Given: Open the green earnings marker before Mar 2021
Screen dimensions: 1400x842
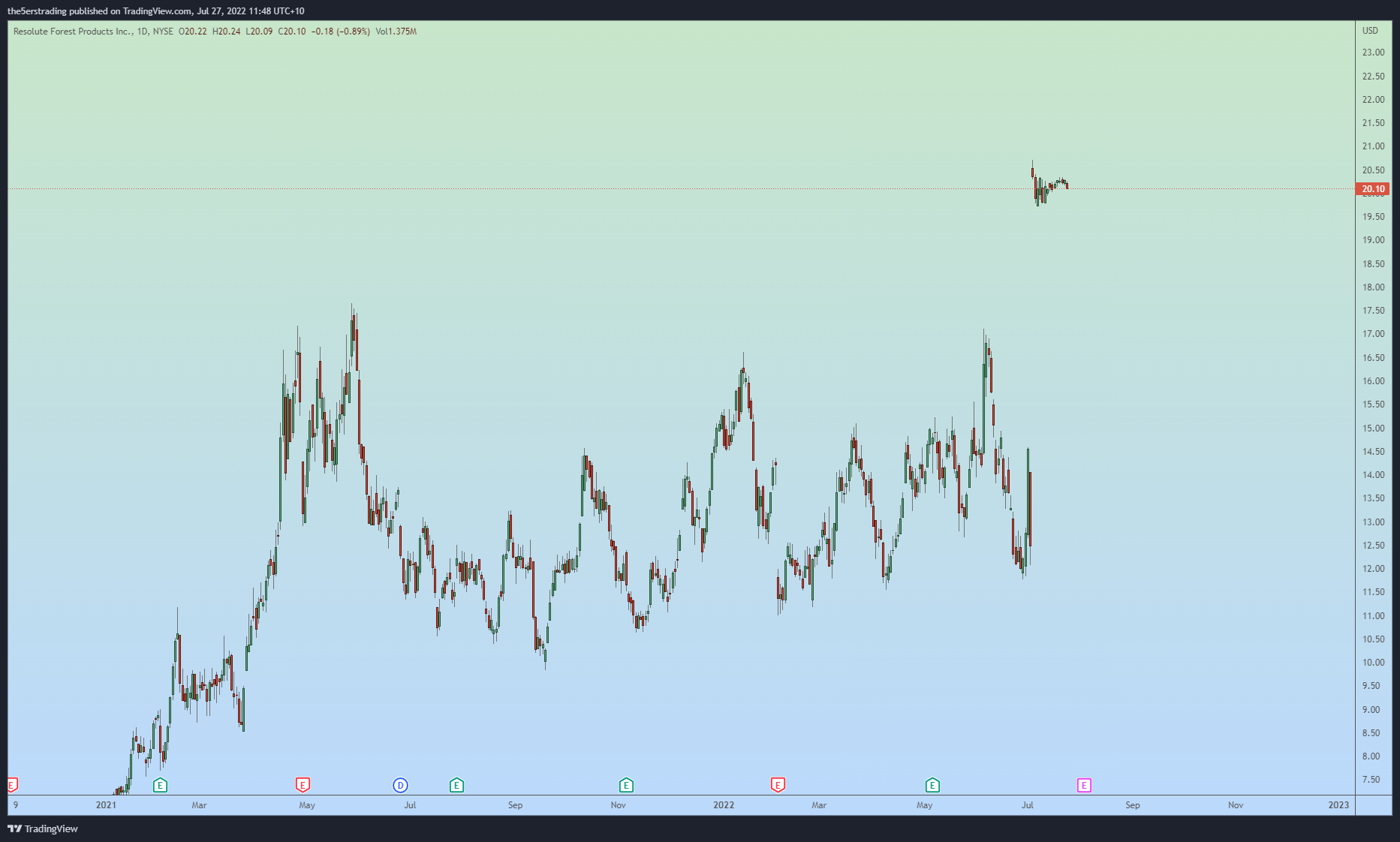Looking at the screenshot, I should click(x=160, y=785).
